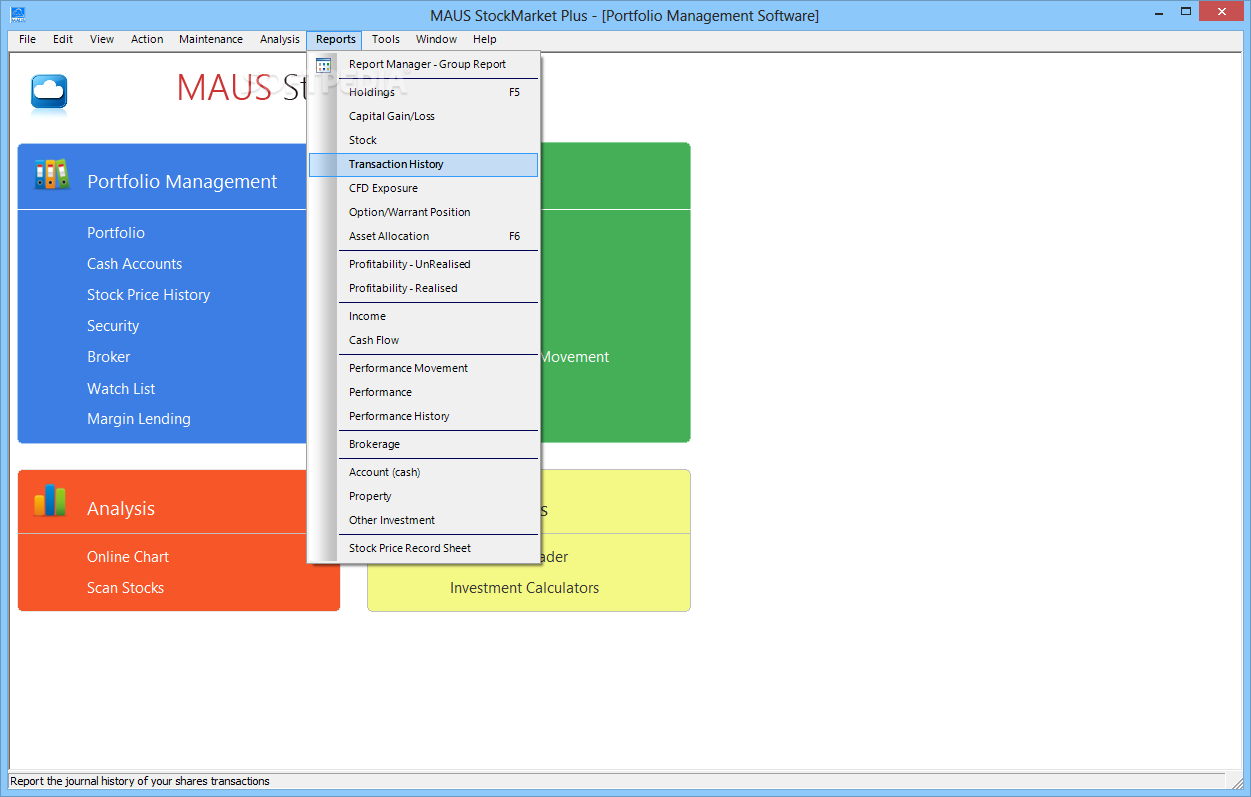Click the Portfolio Management binders icon

point(51,174)
